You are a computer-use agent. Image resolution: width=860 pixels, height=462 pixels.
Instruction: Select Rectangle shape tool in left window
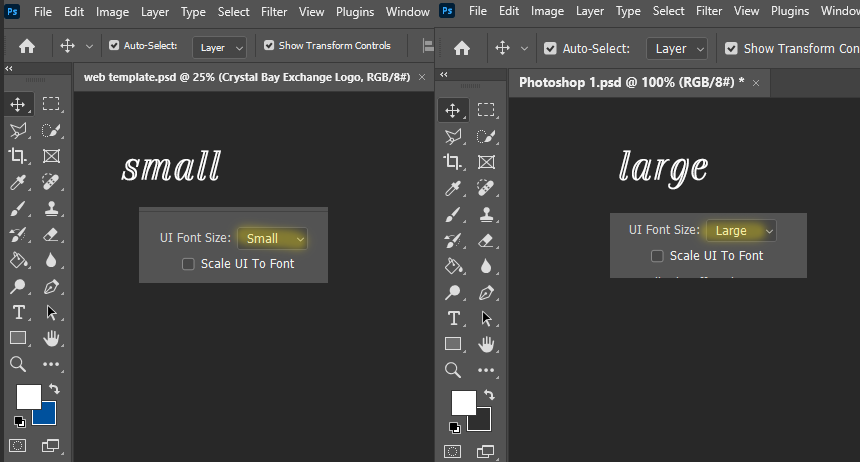click(18, 338)
